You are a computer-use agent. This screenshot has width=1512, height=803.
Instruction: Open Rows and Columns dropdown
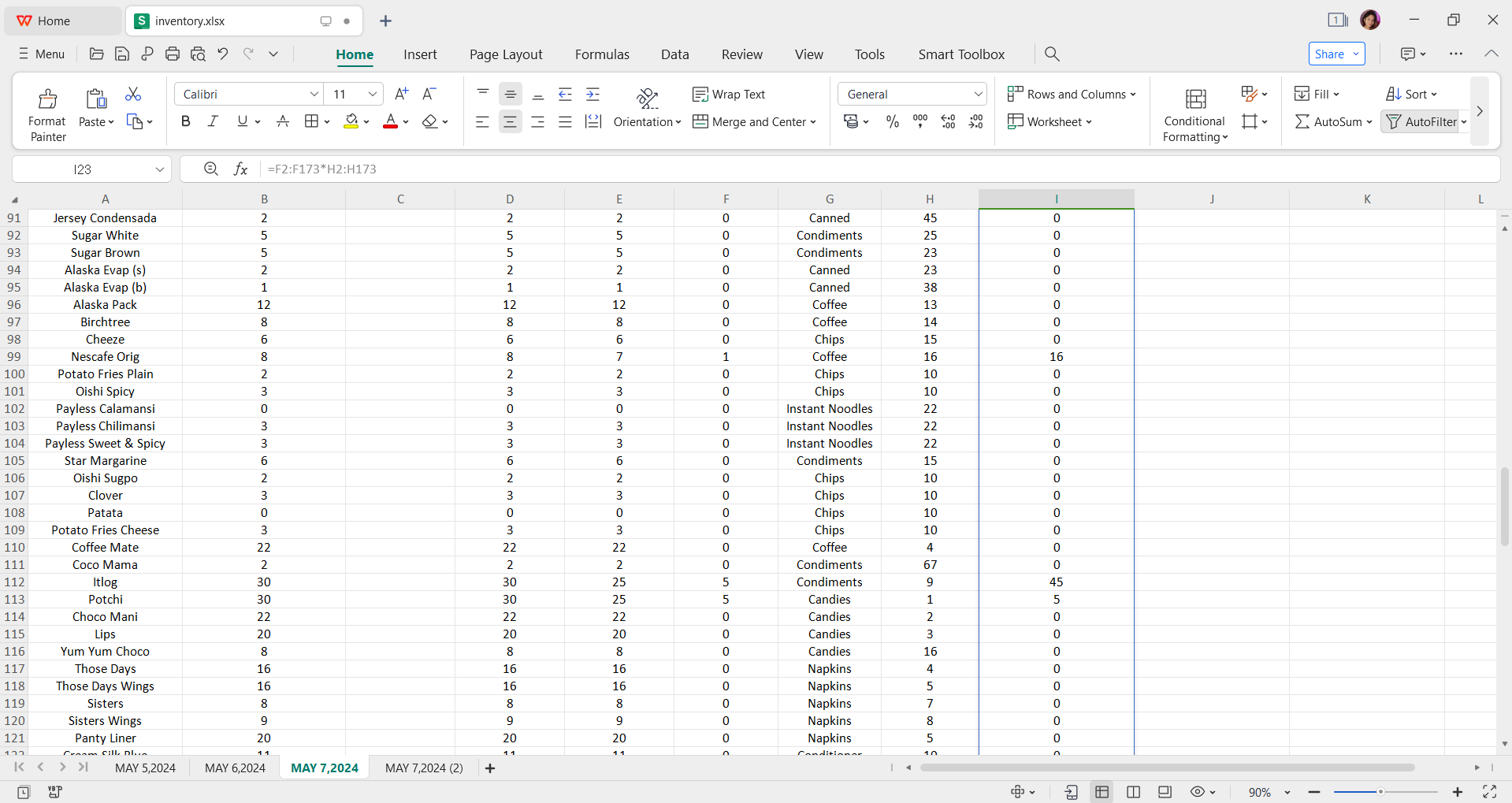coord(1072,94)
